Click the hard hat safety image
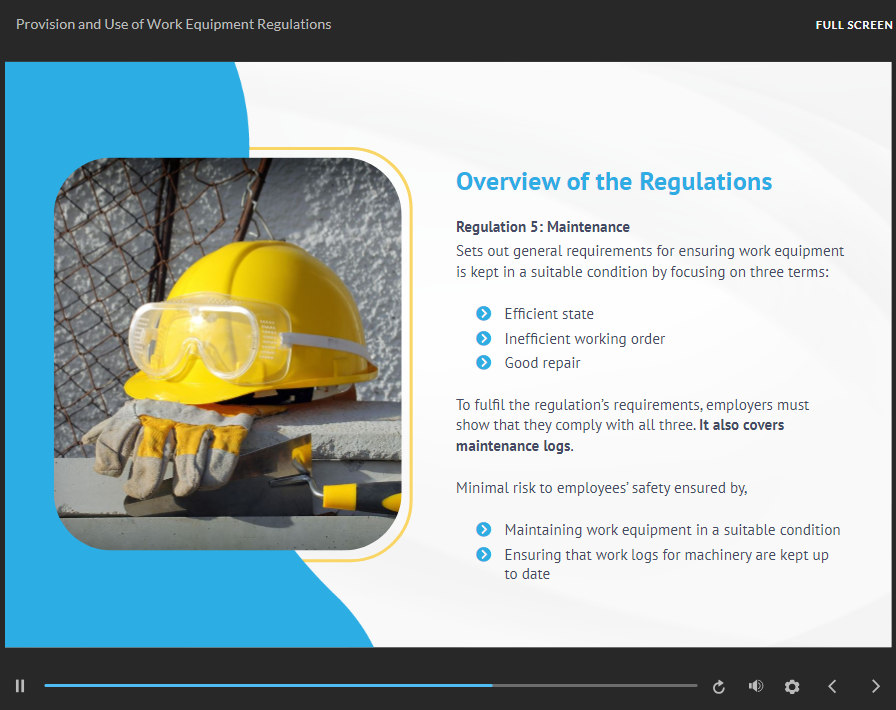Screen dimensions: 896x710 tap(228, 354)
